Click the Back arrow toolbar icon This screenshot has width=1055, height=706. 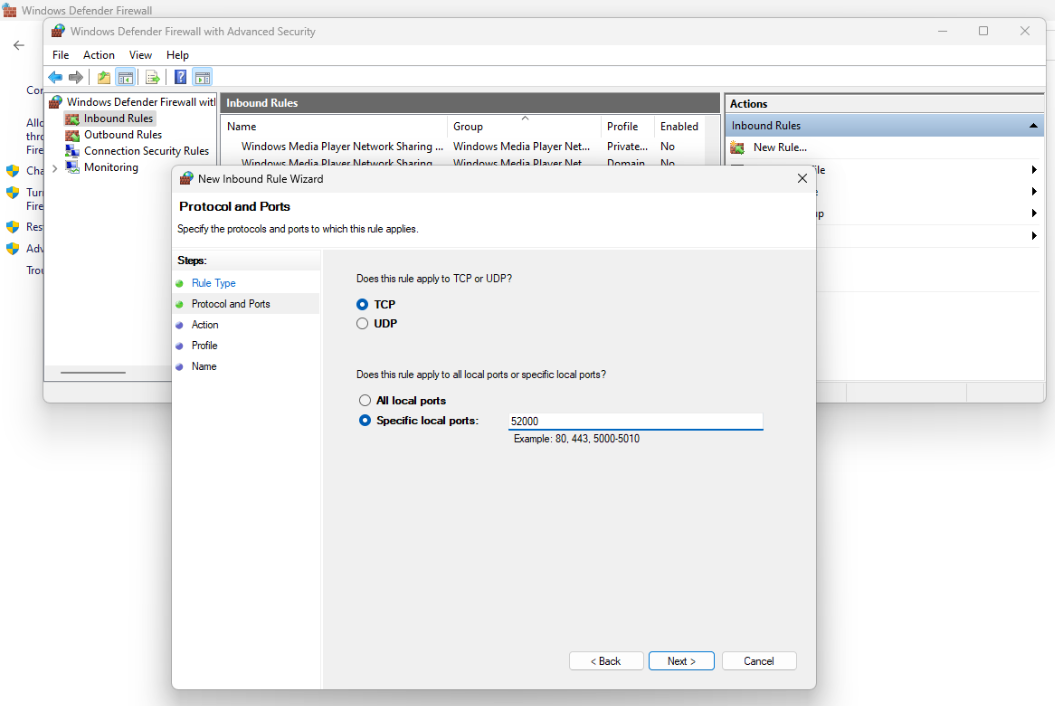[56, 78]
